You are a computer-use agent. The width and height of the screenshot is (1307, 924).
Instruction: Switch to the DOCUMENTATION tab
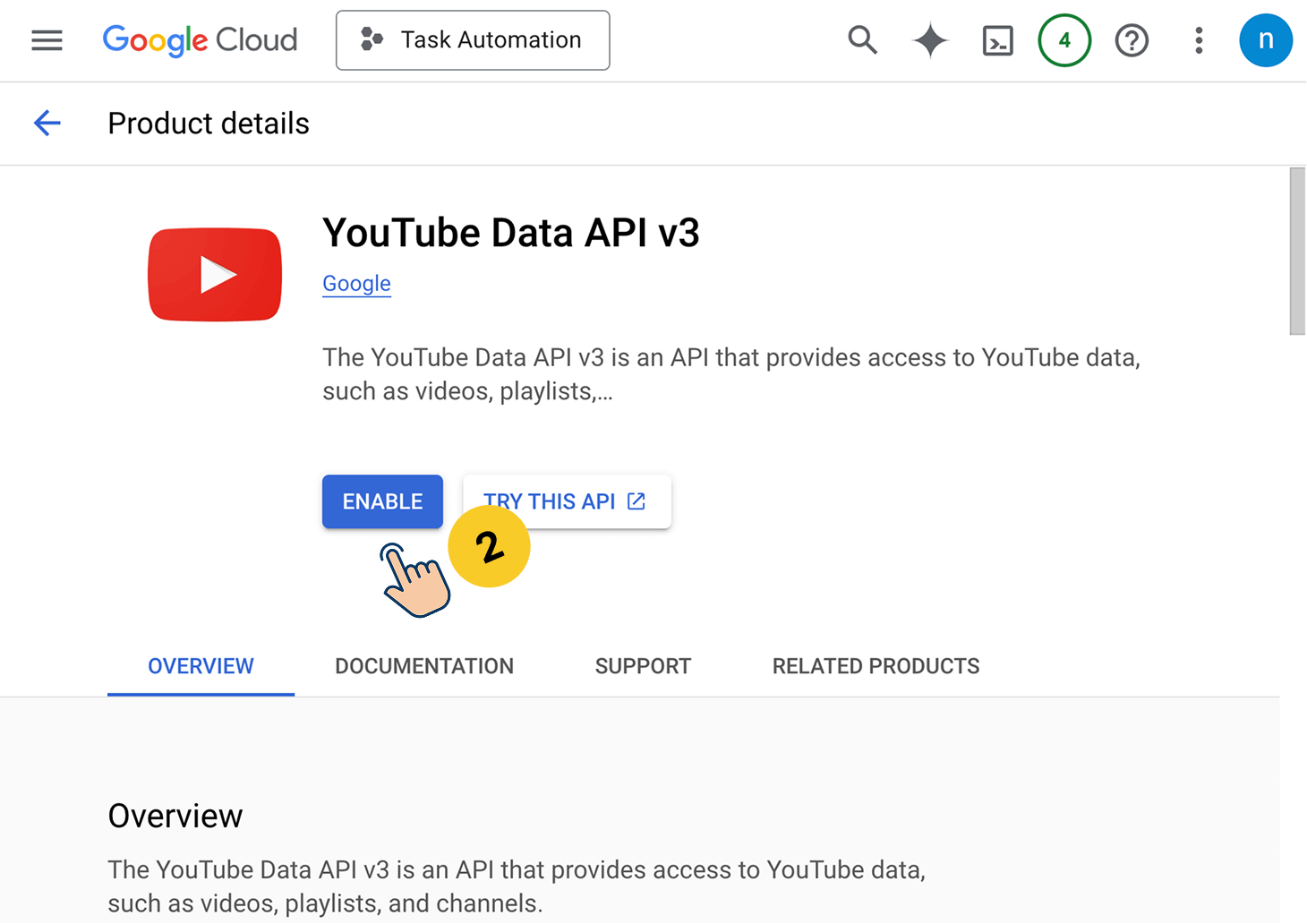pyautogui.click(x=424, y=666)
